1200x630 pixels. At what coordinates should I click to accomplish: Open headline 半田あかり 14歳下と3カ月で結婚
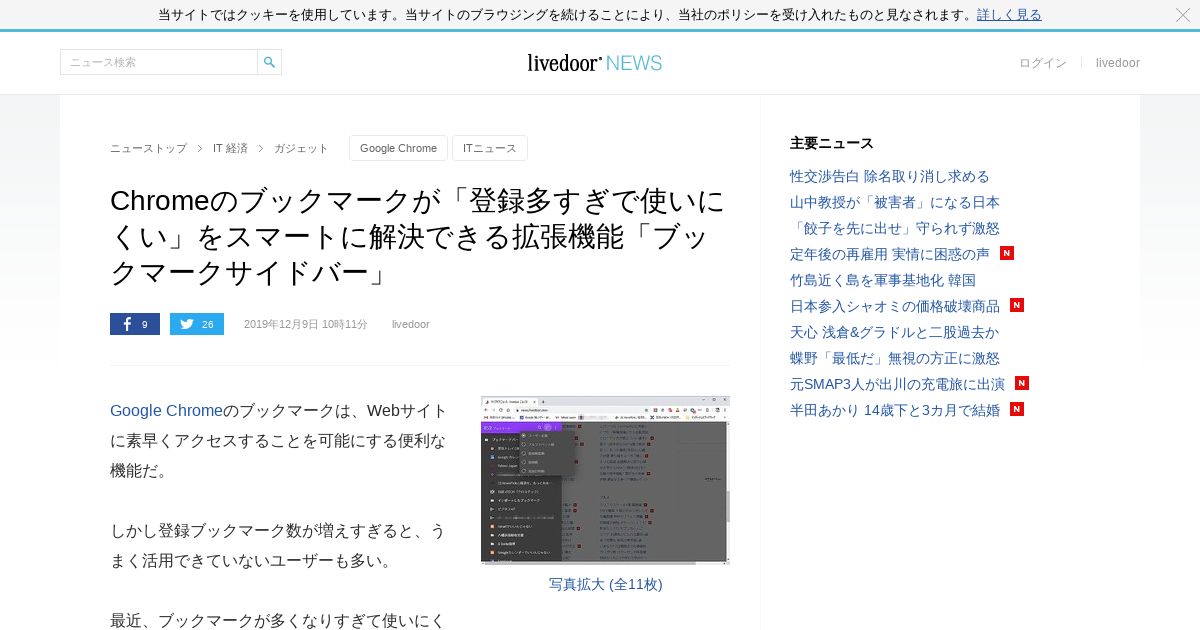tap(895, 410)
